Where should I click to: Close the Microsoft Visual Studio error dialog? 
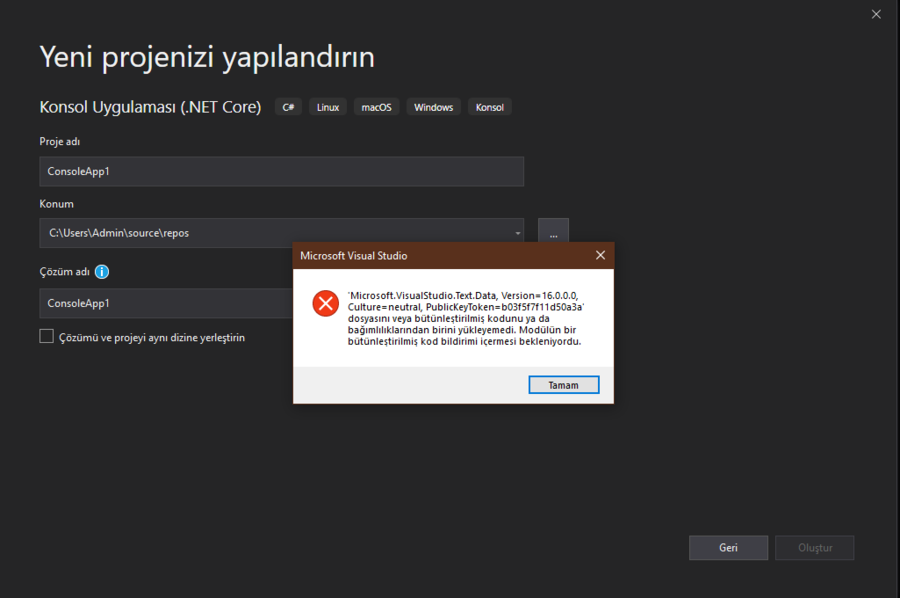(x=600, y=255)
